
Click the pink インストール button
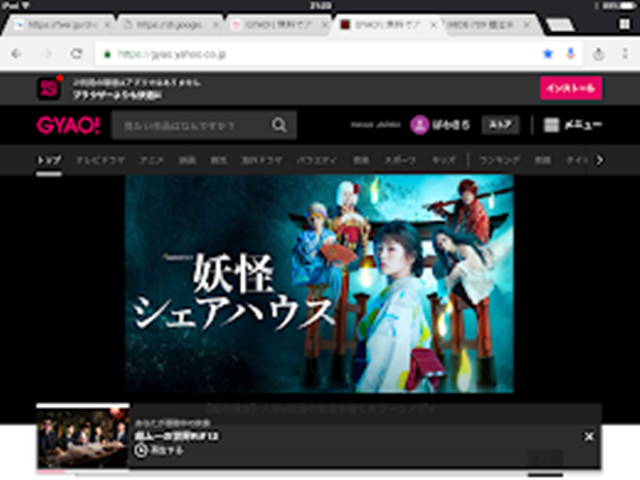[571, 88]
